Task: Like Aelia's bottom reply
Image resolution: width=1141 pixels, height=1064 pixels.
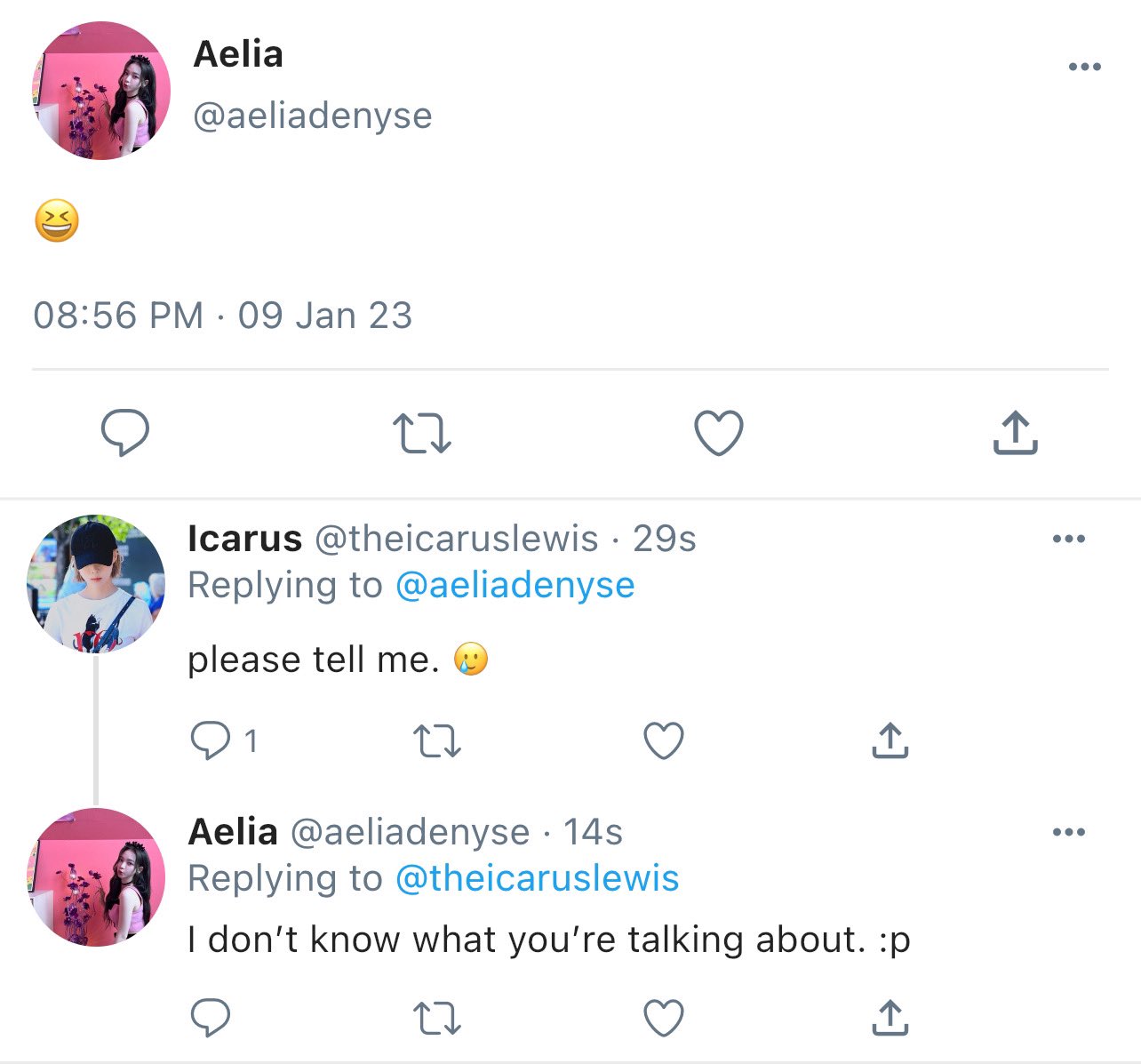Action: [664, 1018]
